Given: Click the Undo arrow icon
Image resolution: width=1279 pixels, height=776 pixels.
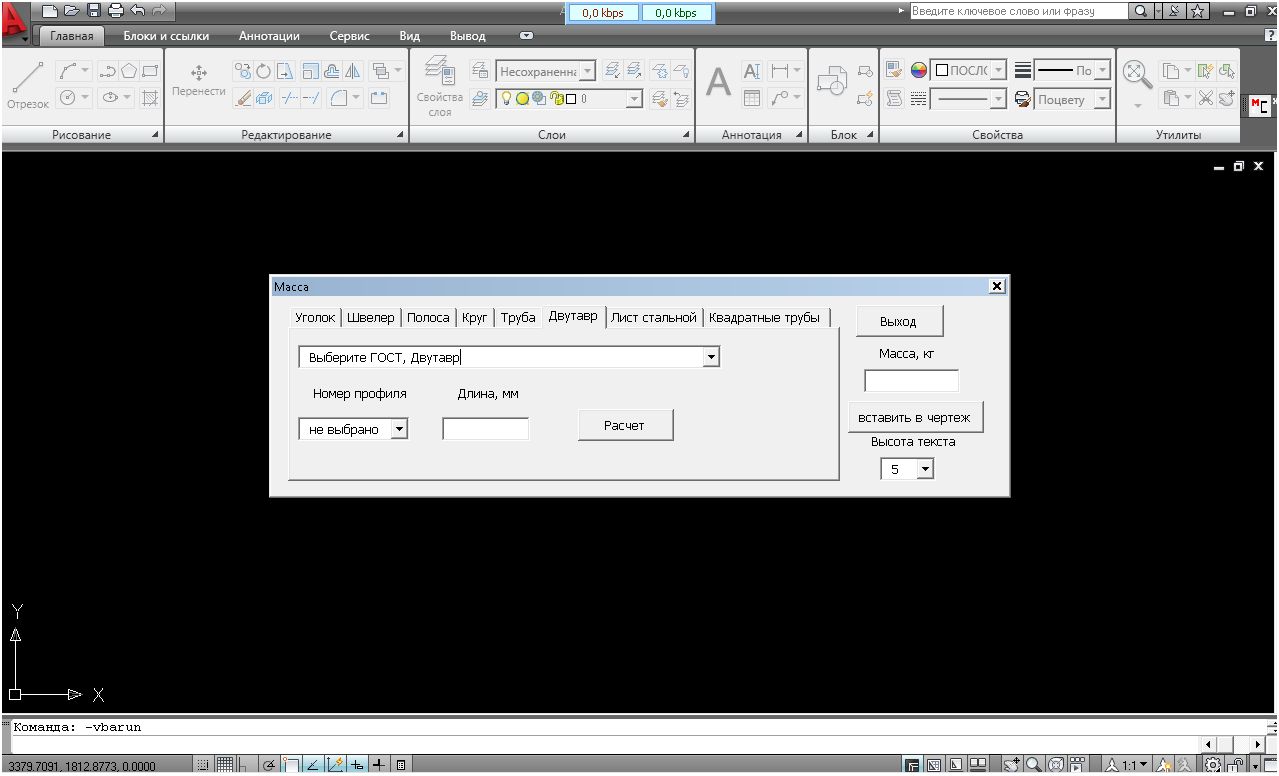Looking at the screenshot, I should [137, 11].
